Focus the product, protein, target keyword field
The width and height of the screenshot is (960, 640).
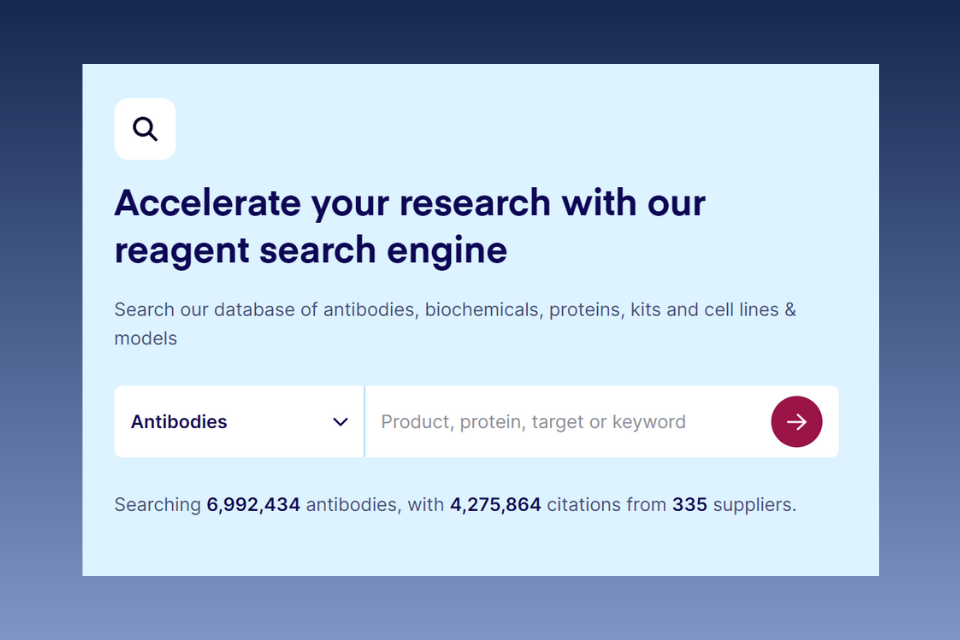point(566,421)
